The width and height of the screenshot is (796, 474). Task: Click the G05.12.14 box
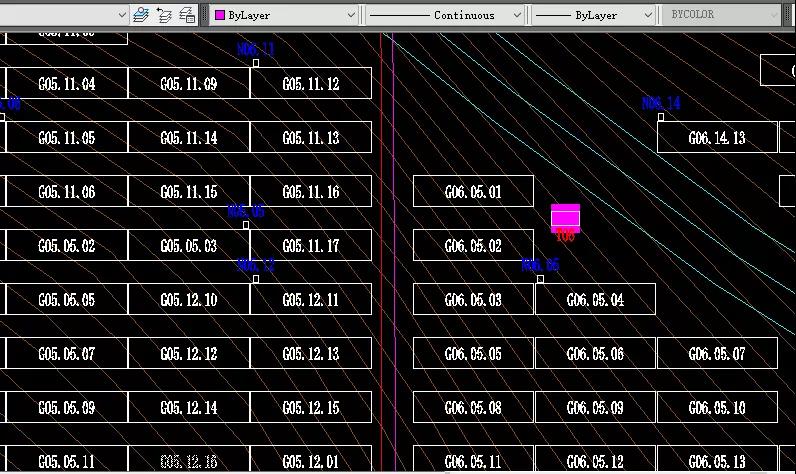[x=189, y=407]
